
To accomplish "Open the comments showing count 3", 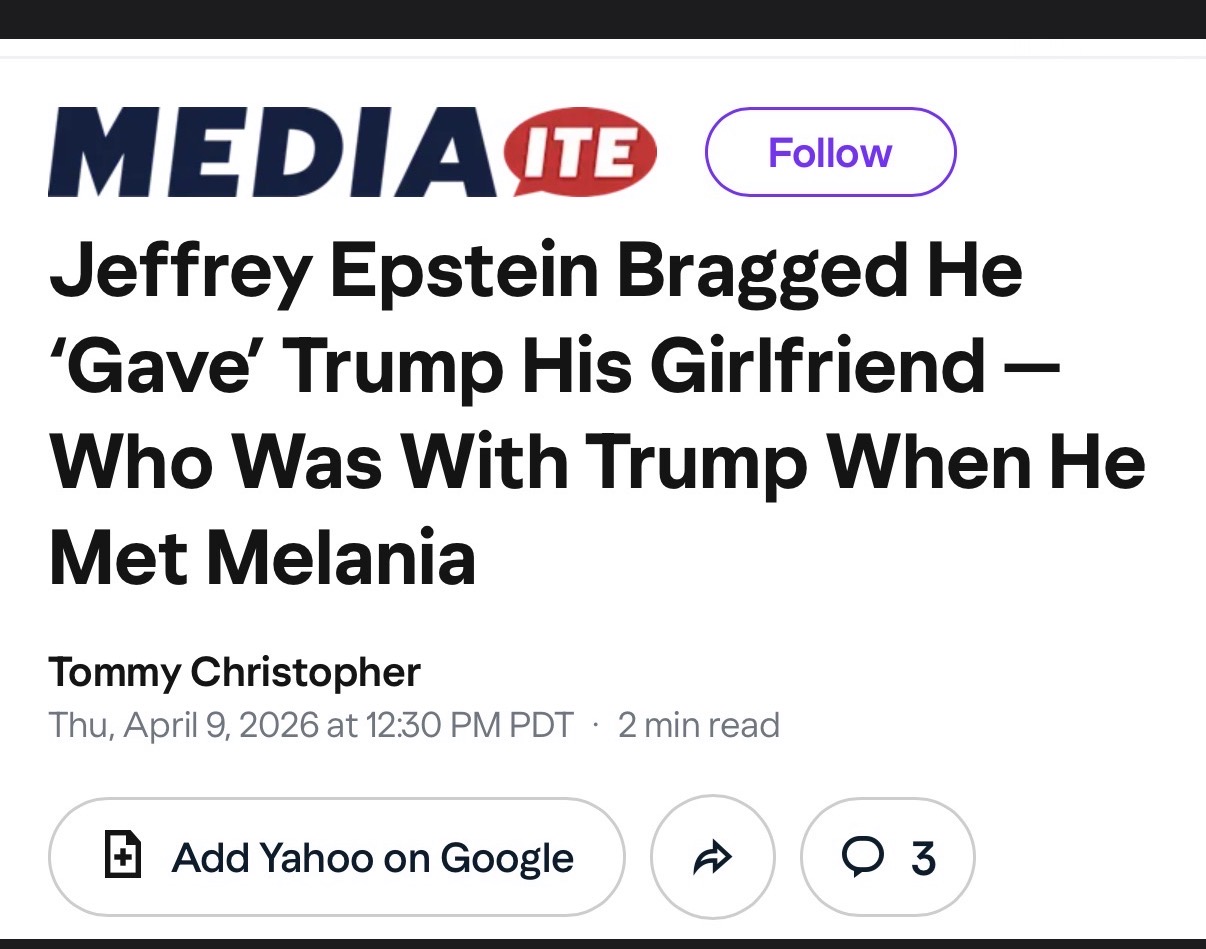I will pyautogui.click(x=888, y=857).
